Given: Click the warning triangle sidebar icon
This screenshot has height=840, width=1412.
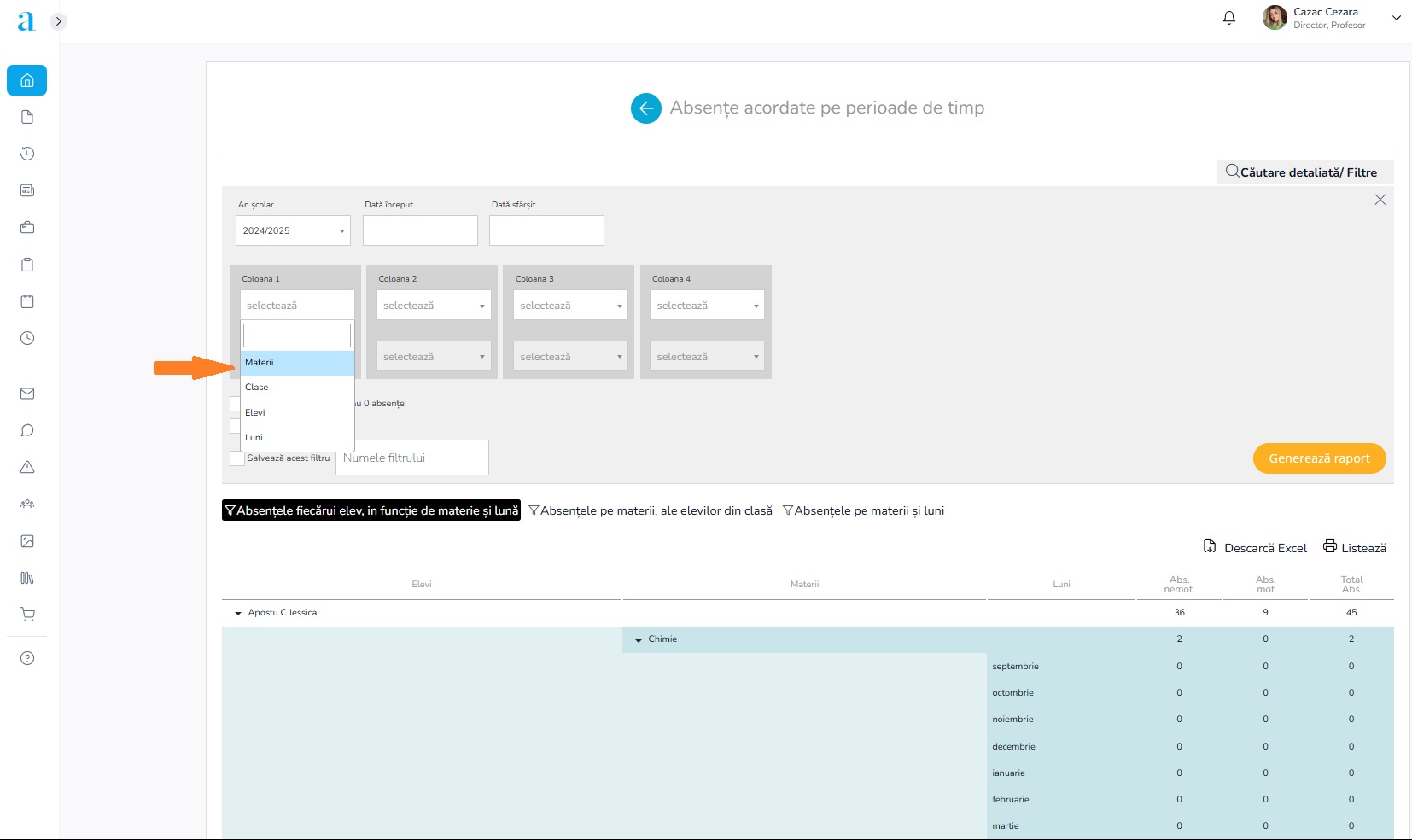Looking at the screenshot, I should pos(27,467).
